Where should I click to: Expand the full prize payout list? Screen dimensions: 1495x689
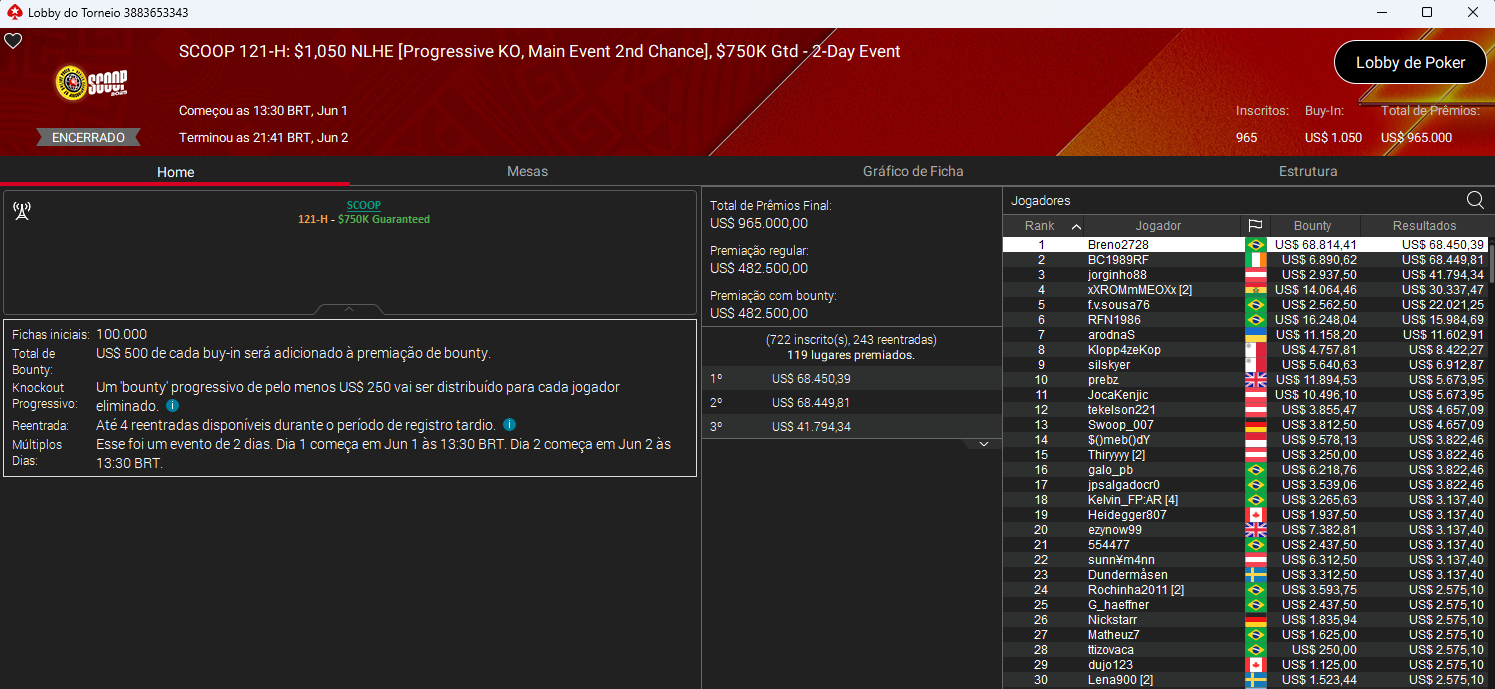984,443
